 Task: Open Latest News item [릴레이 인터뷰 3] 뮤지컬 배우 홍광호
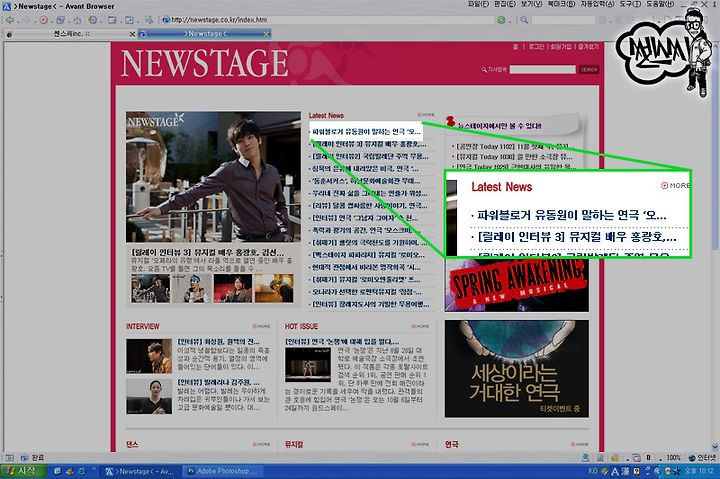(x=369, y=144)
